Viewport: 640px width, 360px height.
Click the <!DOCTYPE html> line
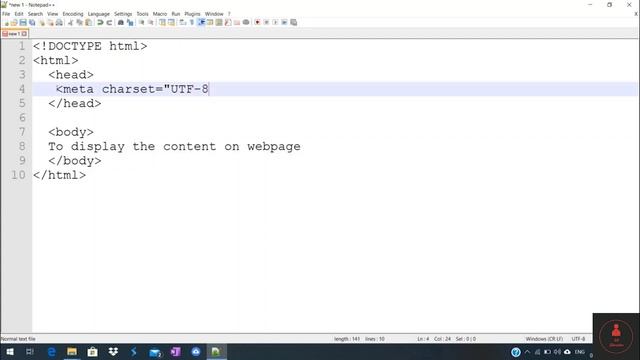(90, 46)
